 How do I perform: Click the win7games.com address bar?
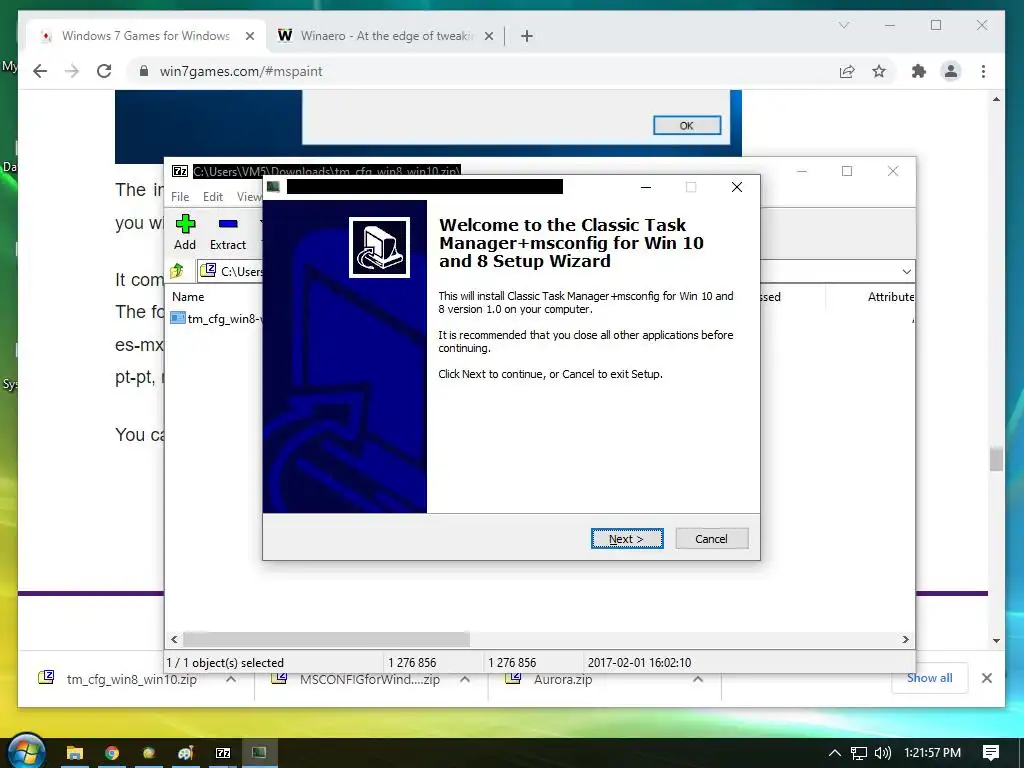(483, 71)
